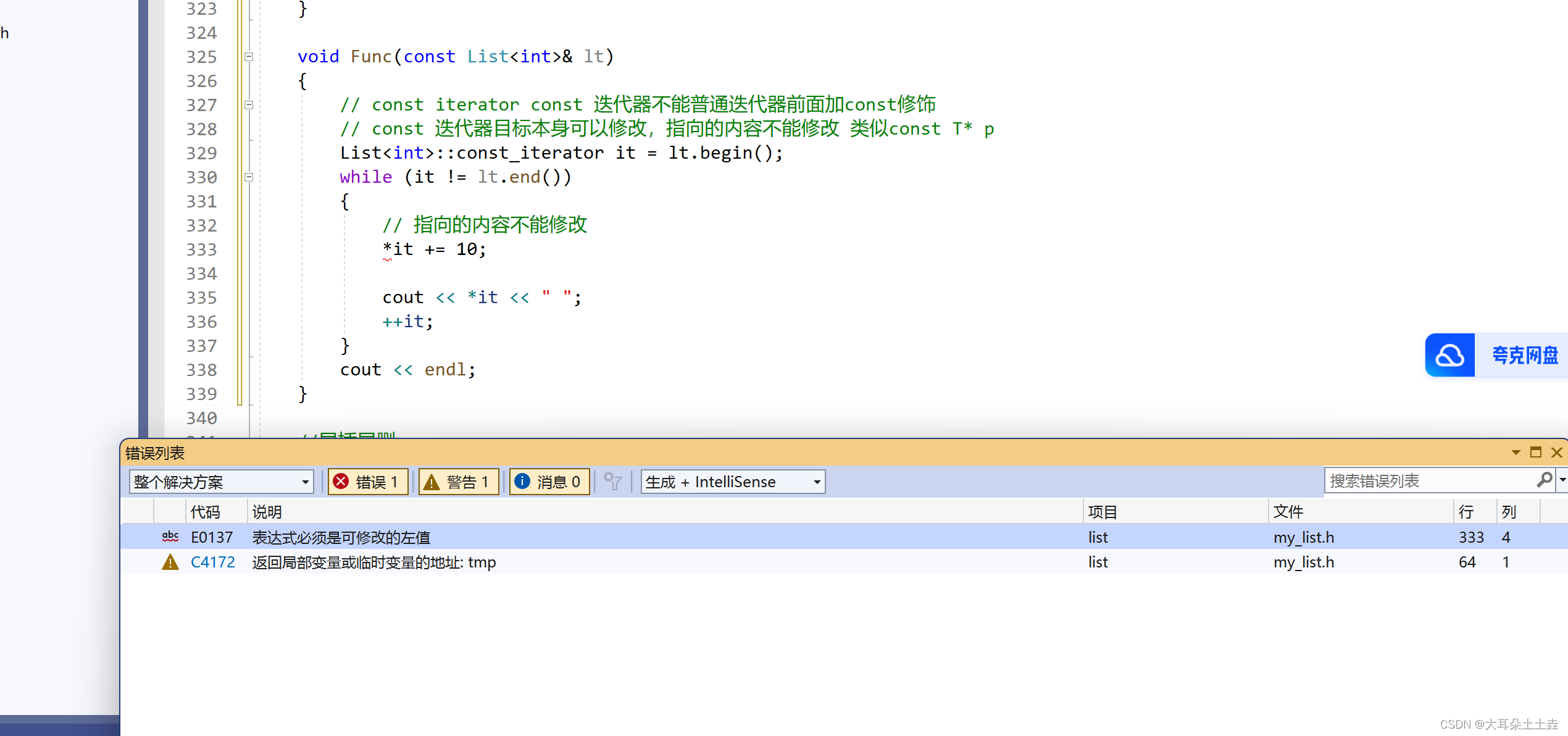Viewport: 1568px width, 736px height.
Task: Close the 错误列表 panel
Action: [x=1557, y=453]
